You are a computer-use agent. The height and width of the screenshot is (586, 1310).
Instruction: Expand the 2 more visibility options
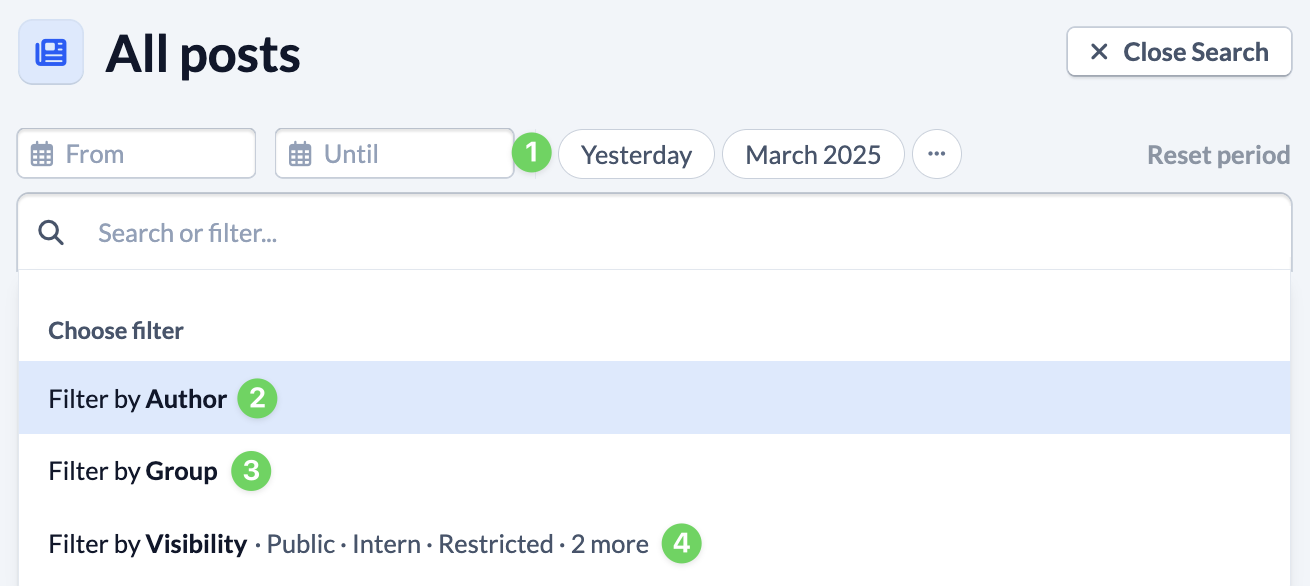point(609,544)
